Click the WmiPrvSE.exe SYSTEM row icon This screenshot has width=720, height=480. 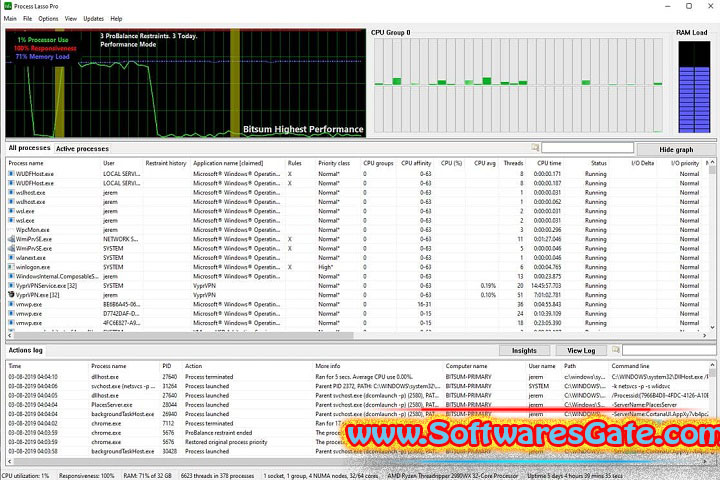[x=11, y=248]
